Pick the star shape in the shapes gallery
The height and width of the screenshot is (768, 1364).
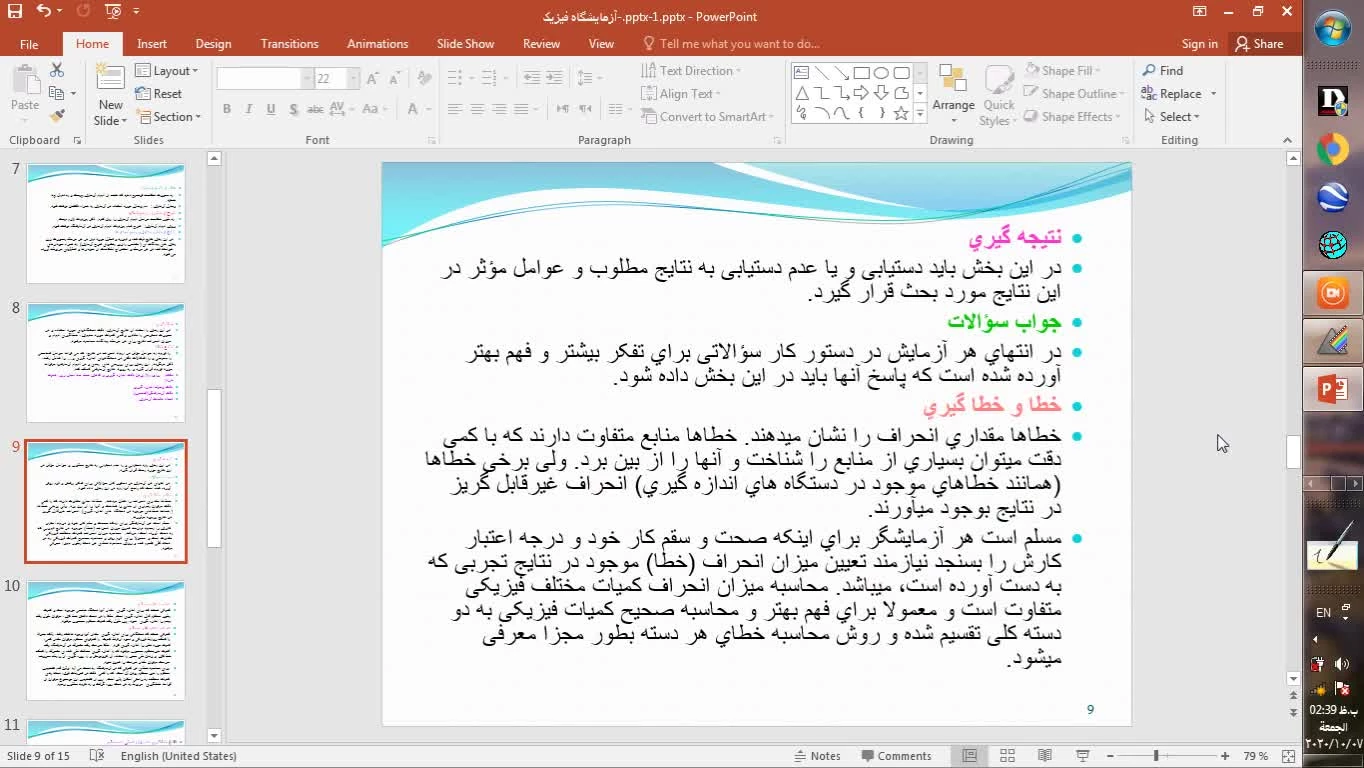click(901, 114)
